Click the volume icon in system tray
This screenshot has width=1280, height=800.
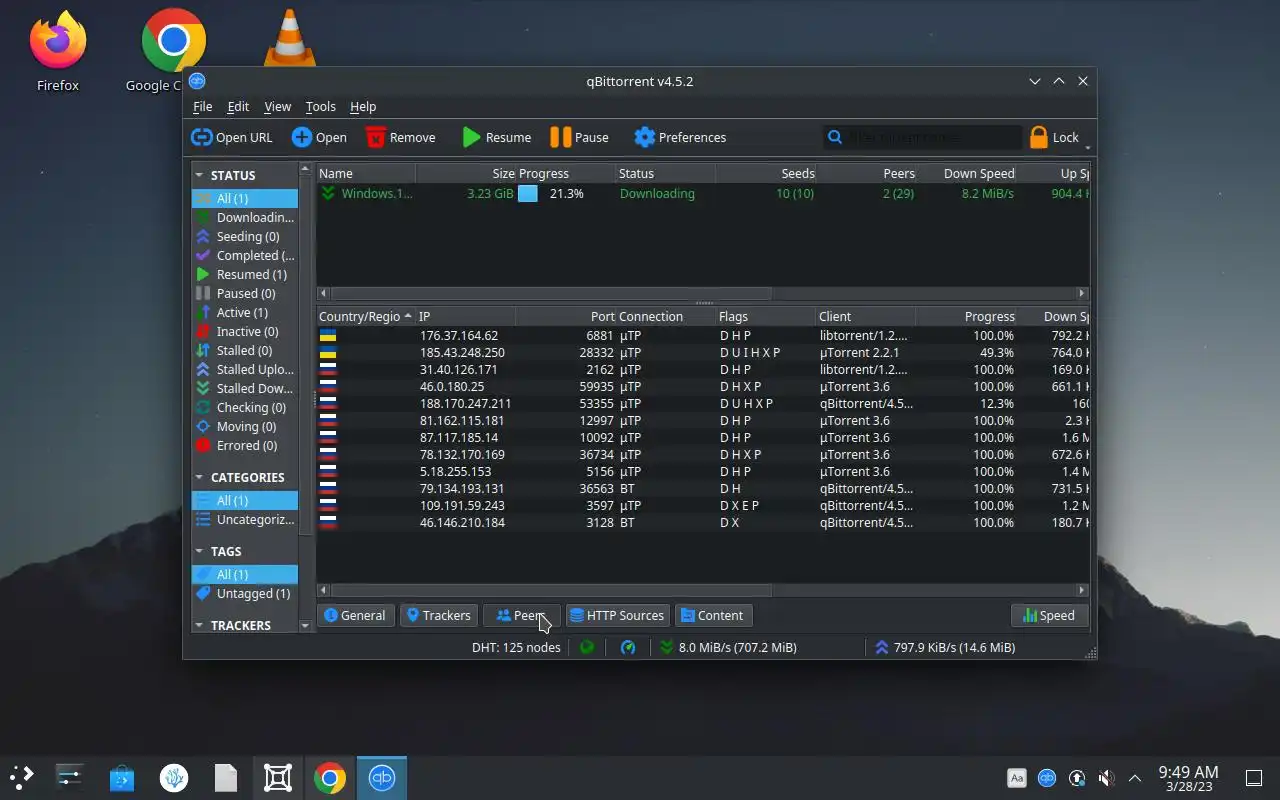pyautogui.click(x=1106, y=777)
